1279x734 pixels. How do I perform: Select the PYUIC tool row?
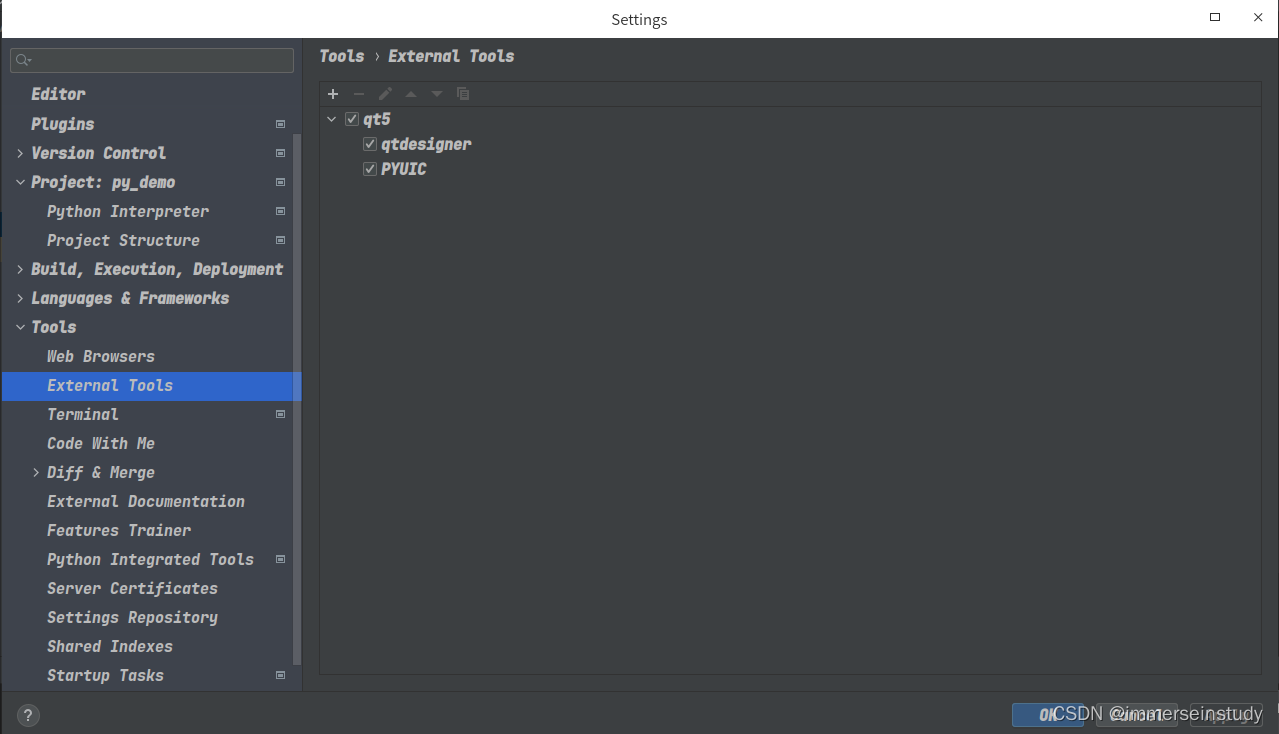click(404, 169)
